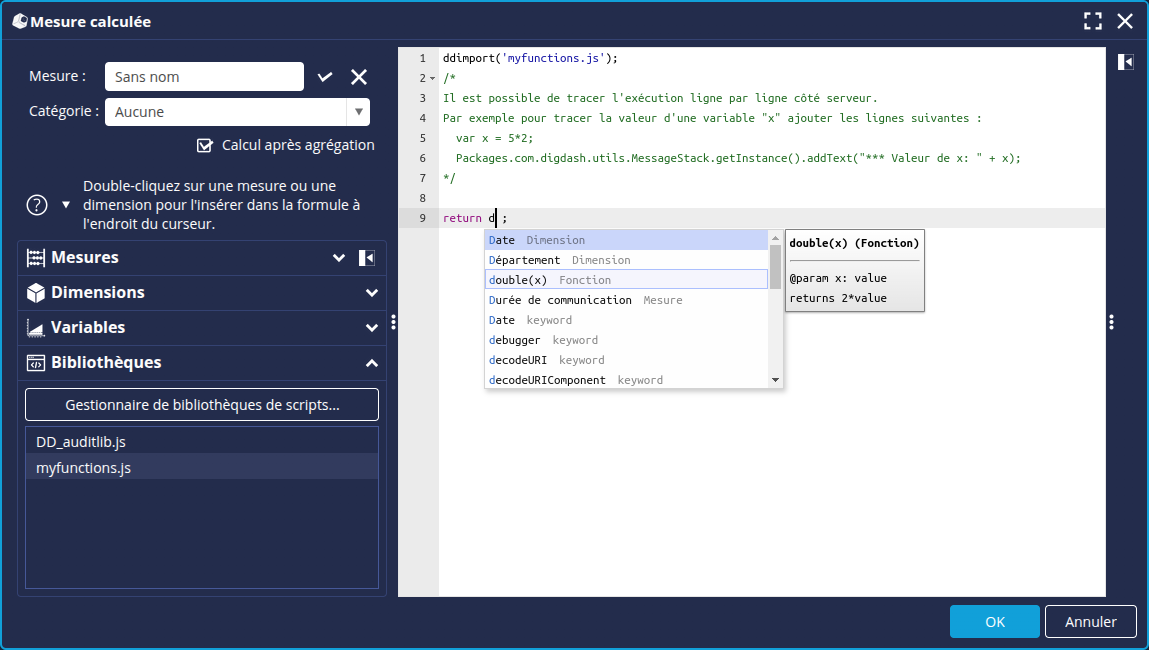Click the Bibliothèques section header
1149x650 pixels.
click(x=202, y=363)
